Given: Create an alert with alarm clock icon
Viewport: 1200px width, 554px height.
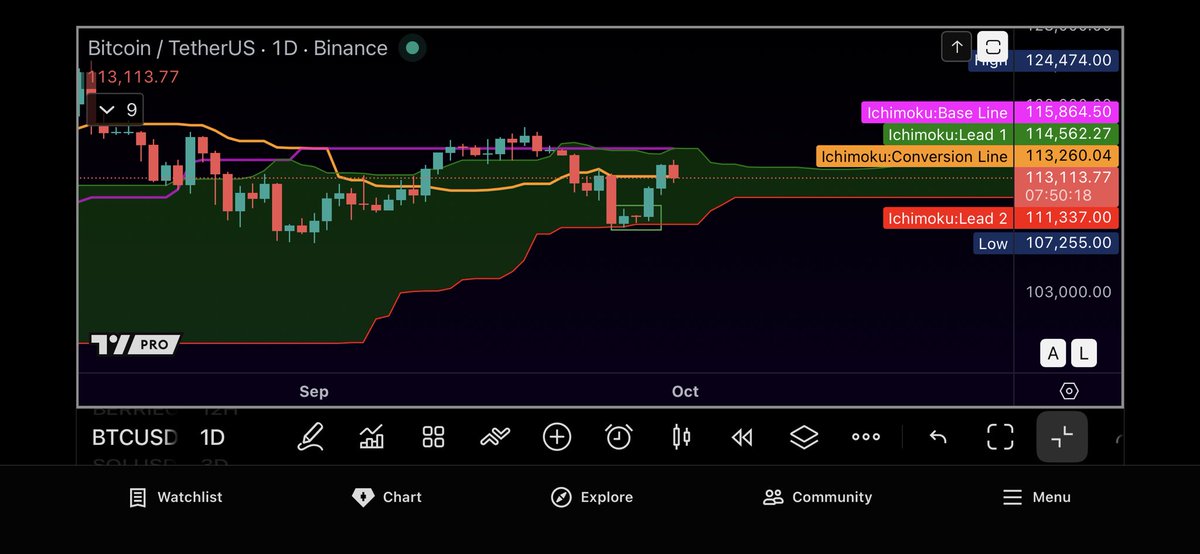Looking at the screenshot, I should [x=619, y=437].
